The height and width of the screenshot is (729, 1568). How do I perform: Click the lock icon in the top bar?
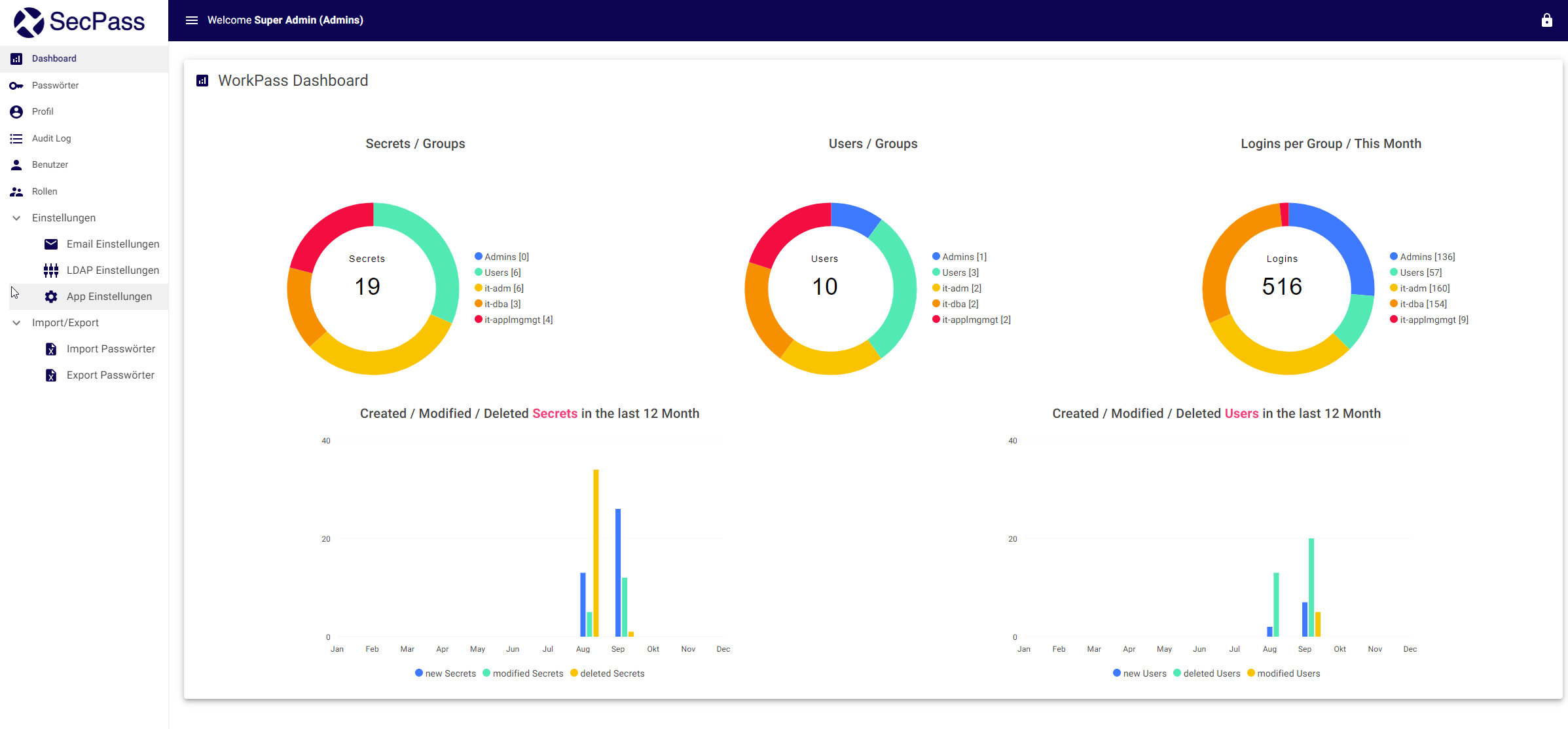click(1546, 20)
